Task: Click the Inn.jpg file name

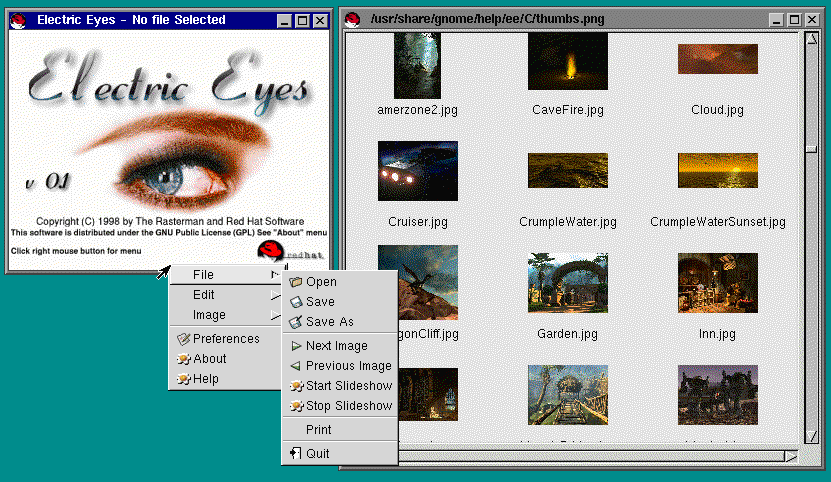Action: tap(717, 334)
